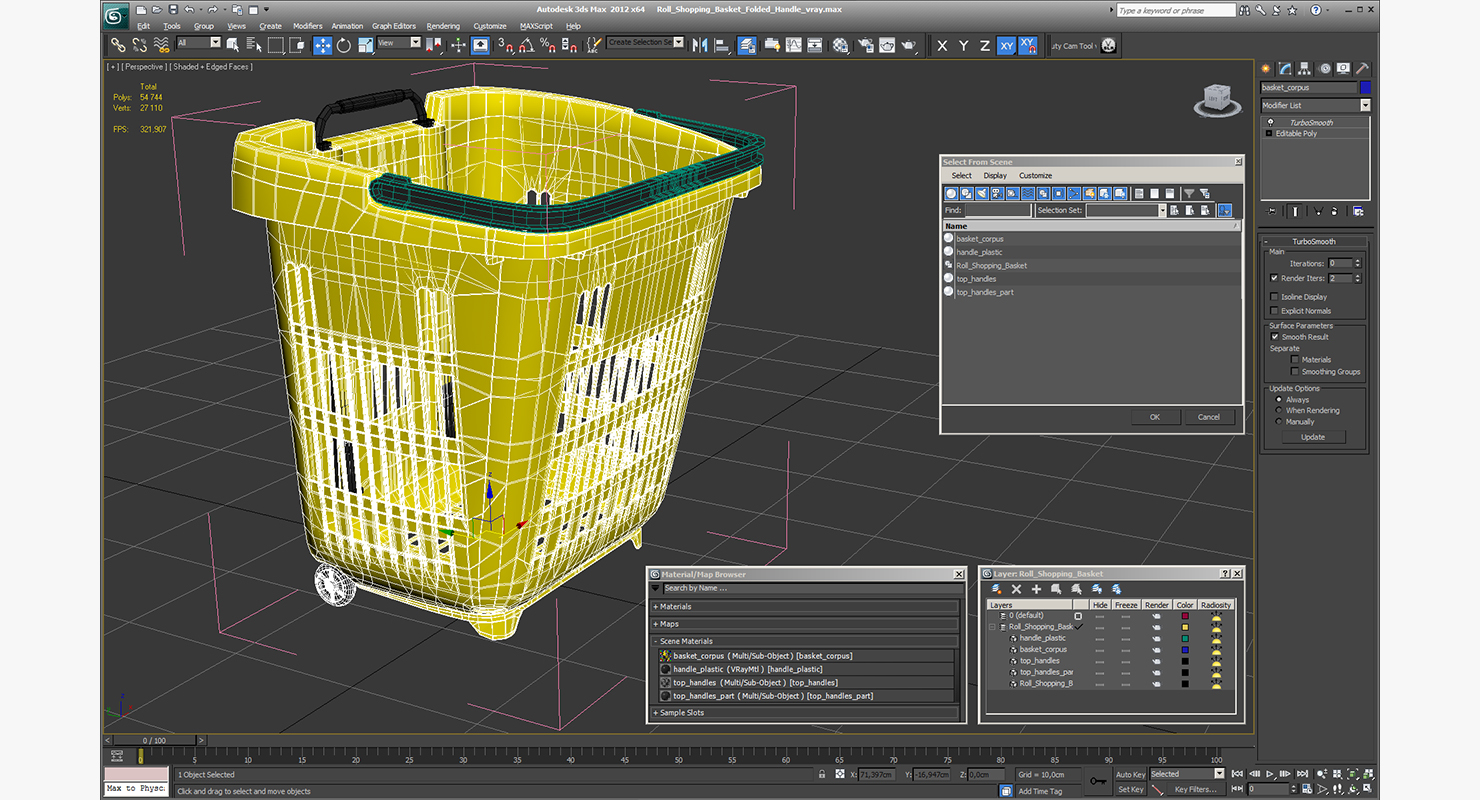This screenshot has height=800, width=1480.
Task: Restrict transform to the XY plane
Action: (1006, 46)
